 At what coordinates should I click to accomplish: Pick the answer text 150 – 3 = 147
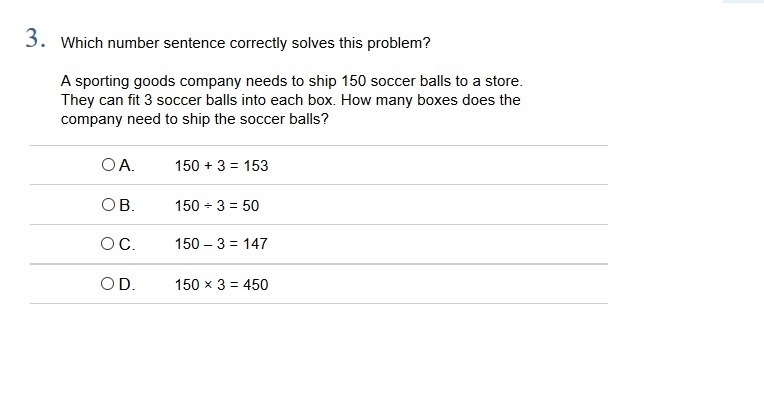(221, 244)
